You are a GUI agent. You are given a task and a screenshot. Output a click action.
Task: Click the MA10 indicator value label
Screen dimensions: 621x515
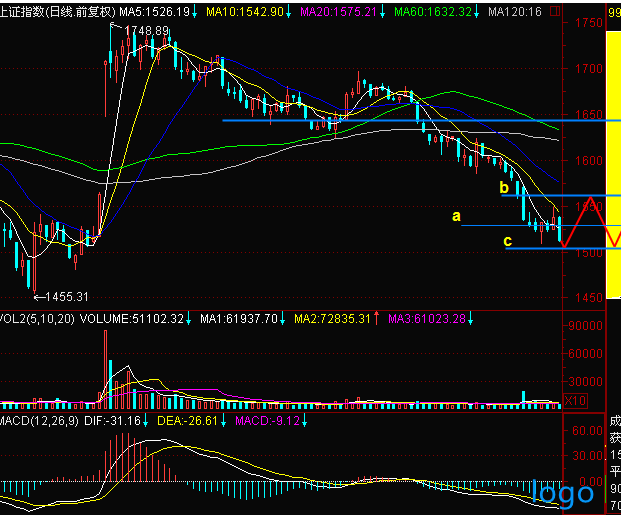point(244,11)
